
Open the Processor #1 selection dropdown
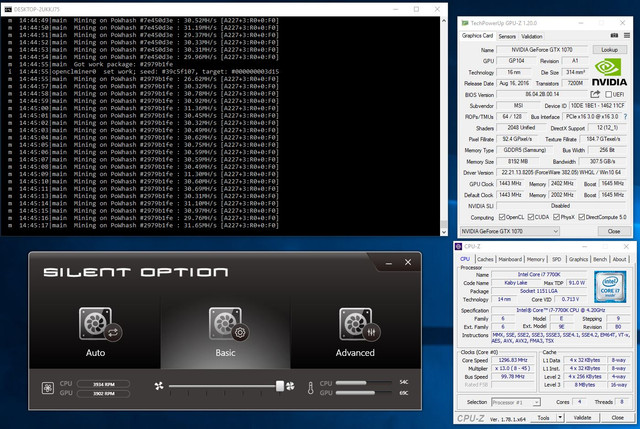(516, 402)
